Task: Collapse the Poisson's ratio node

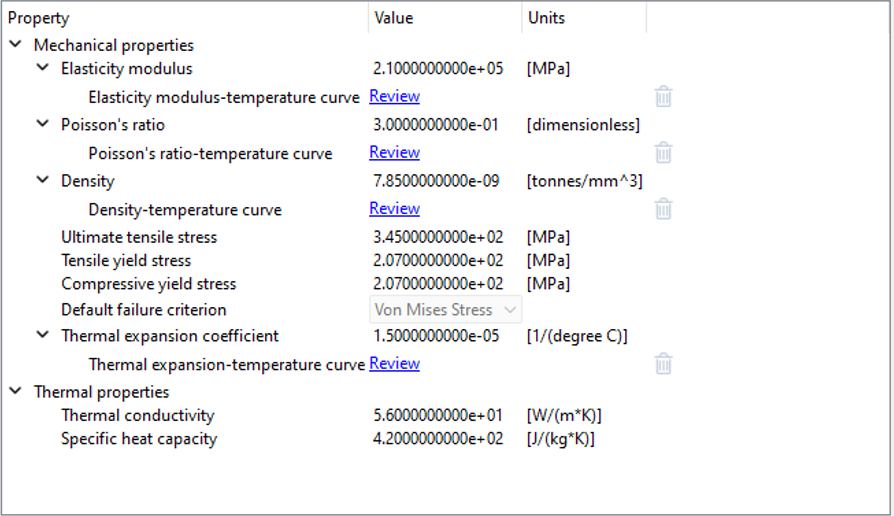Action: (42, 125)
